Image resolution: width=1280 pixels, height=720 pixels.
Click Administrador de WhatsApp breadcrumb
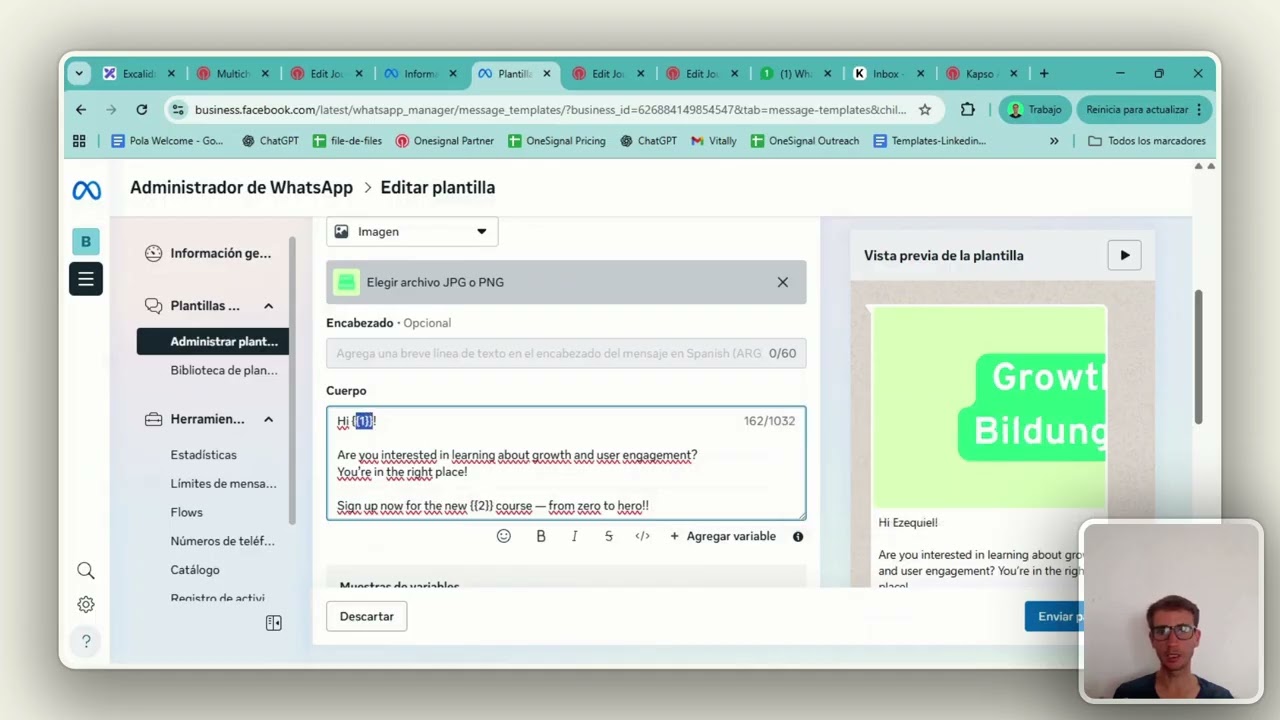tap(241, 187)
